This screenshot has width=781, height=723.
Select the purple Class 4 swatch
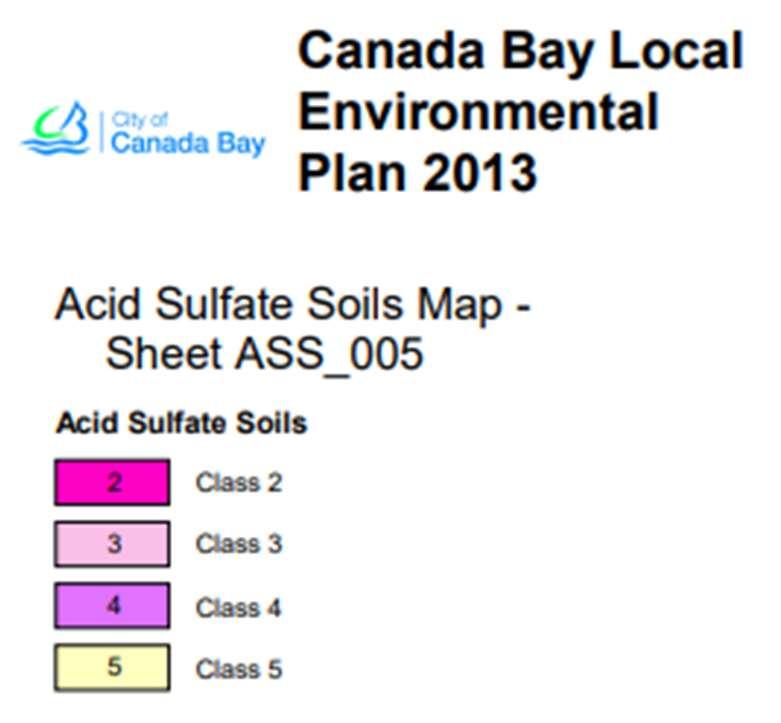click(x=112, y=605)
